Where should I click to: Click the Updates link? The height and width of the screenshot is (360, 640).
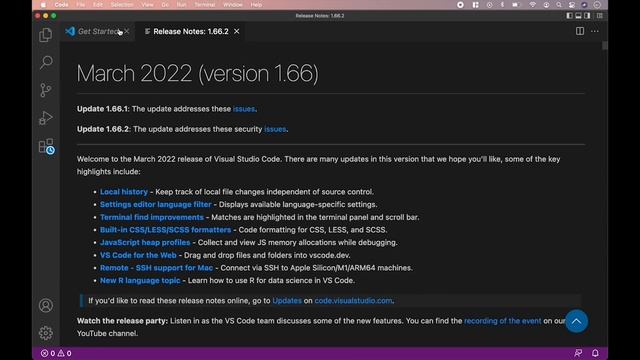[x=287, y=301]
